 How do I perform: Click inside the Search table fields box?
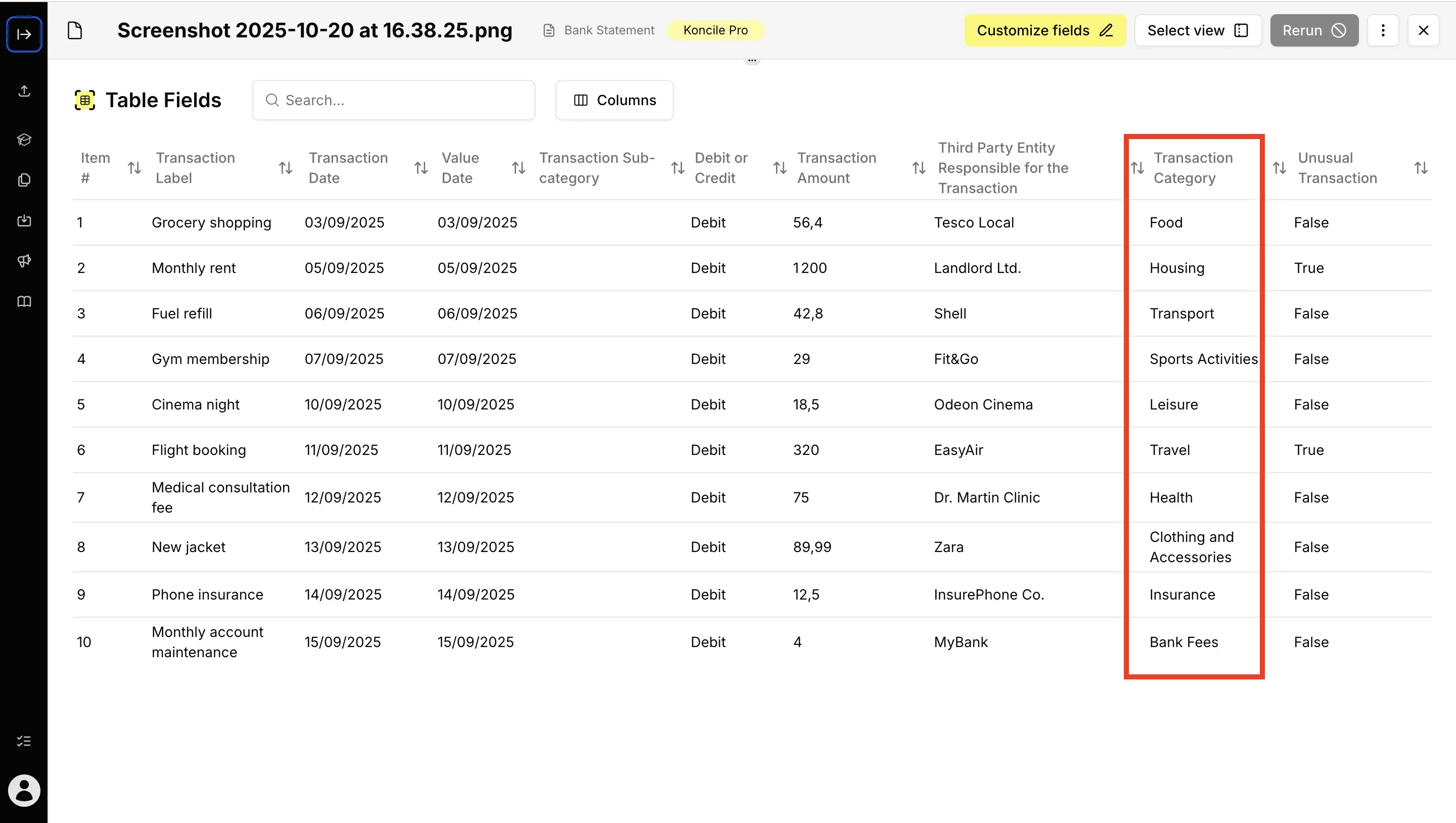tap(394, 100)
